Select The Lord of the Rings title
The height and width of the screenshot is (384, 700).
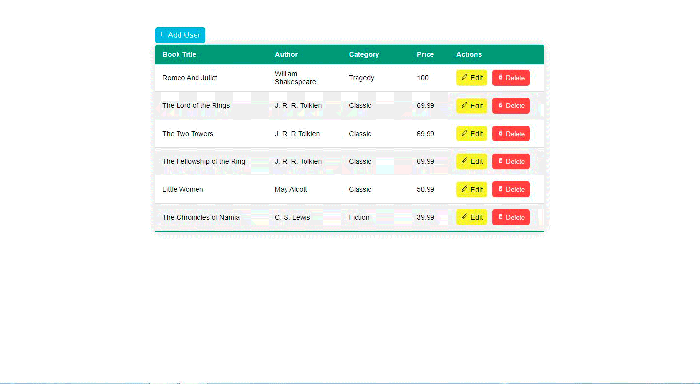[x=196, y=106]
